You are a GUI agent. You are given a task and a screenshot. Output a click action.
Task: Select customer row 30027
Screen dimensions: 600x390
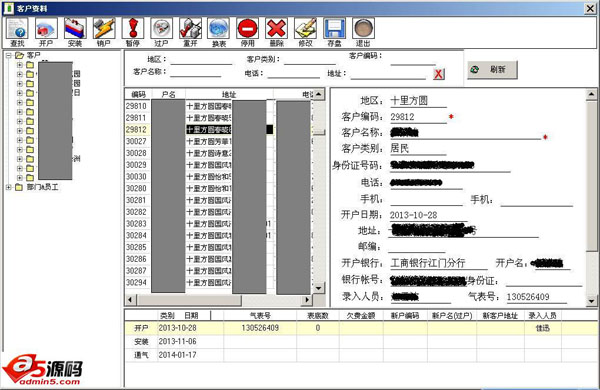pos(218,142)
